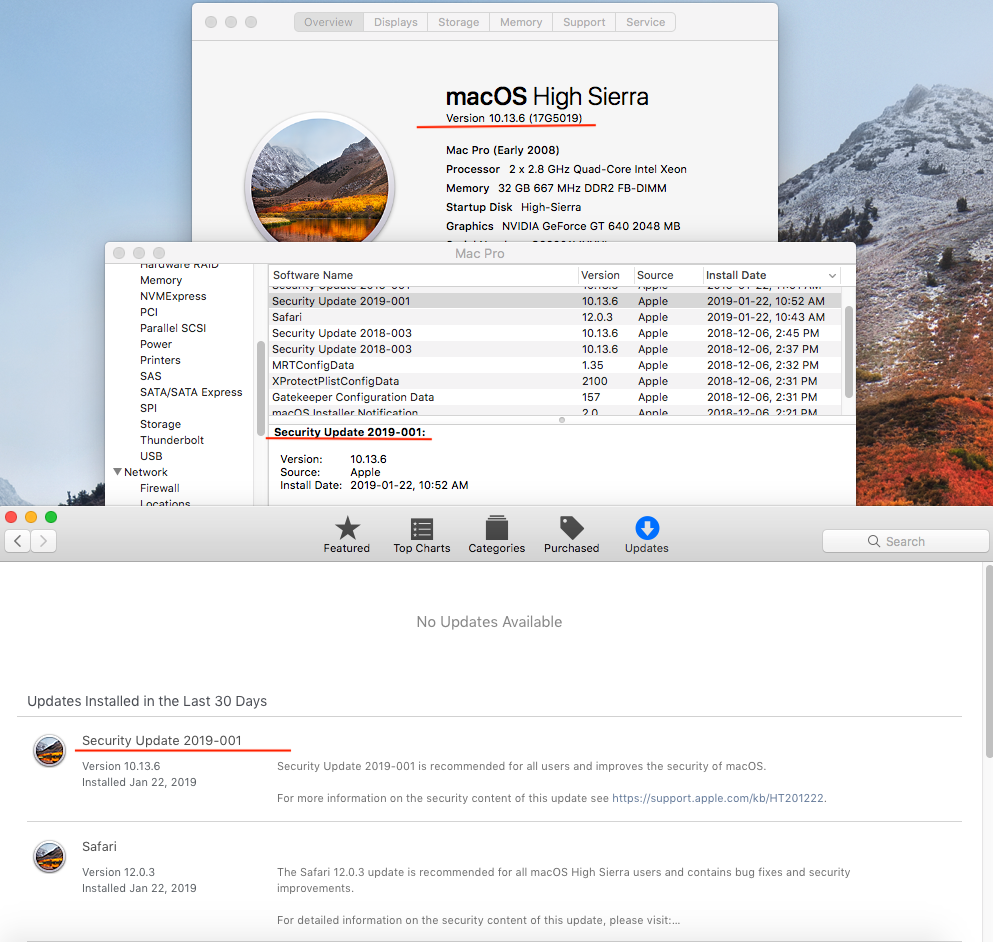Click the System Information sidebar scrollbar
The image size is (993, 942).
(260, 388)
